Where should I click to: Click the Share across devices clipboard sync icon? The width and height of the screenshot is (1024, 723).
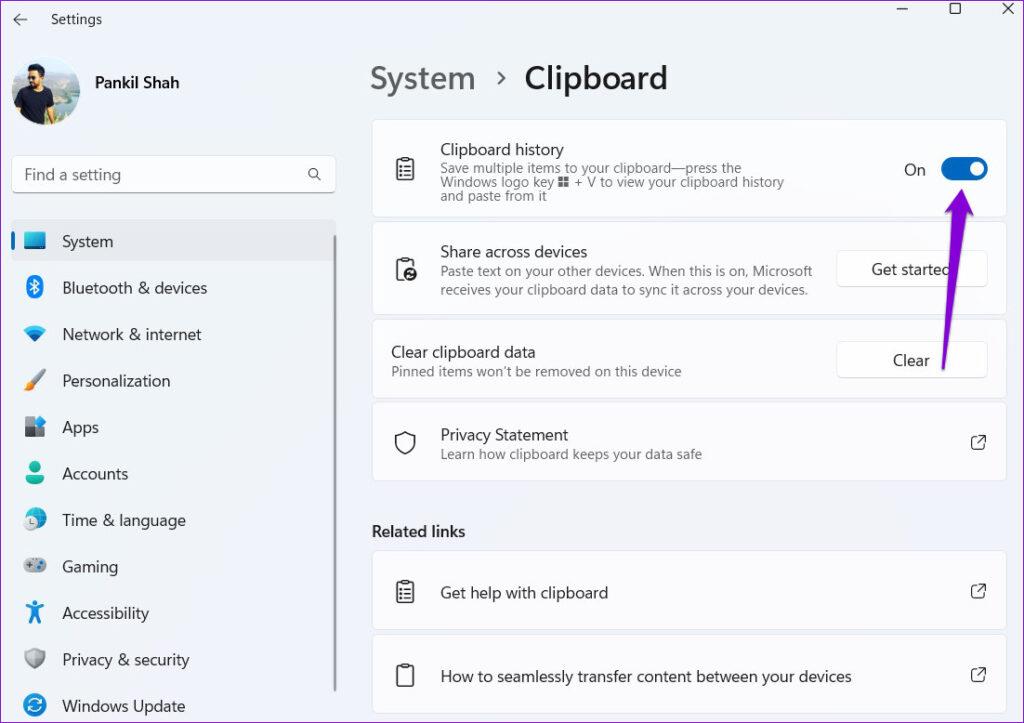[405, 268]
